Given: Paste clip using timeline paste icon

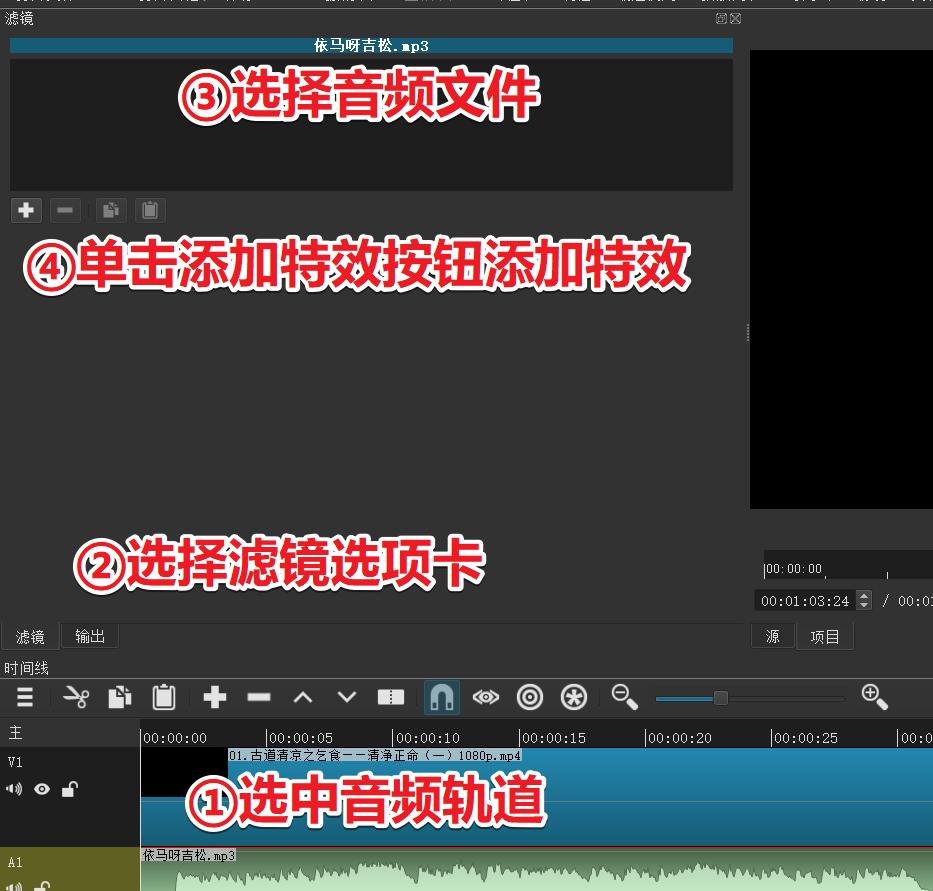Looking at the screenshot, I should point(163,697).
